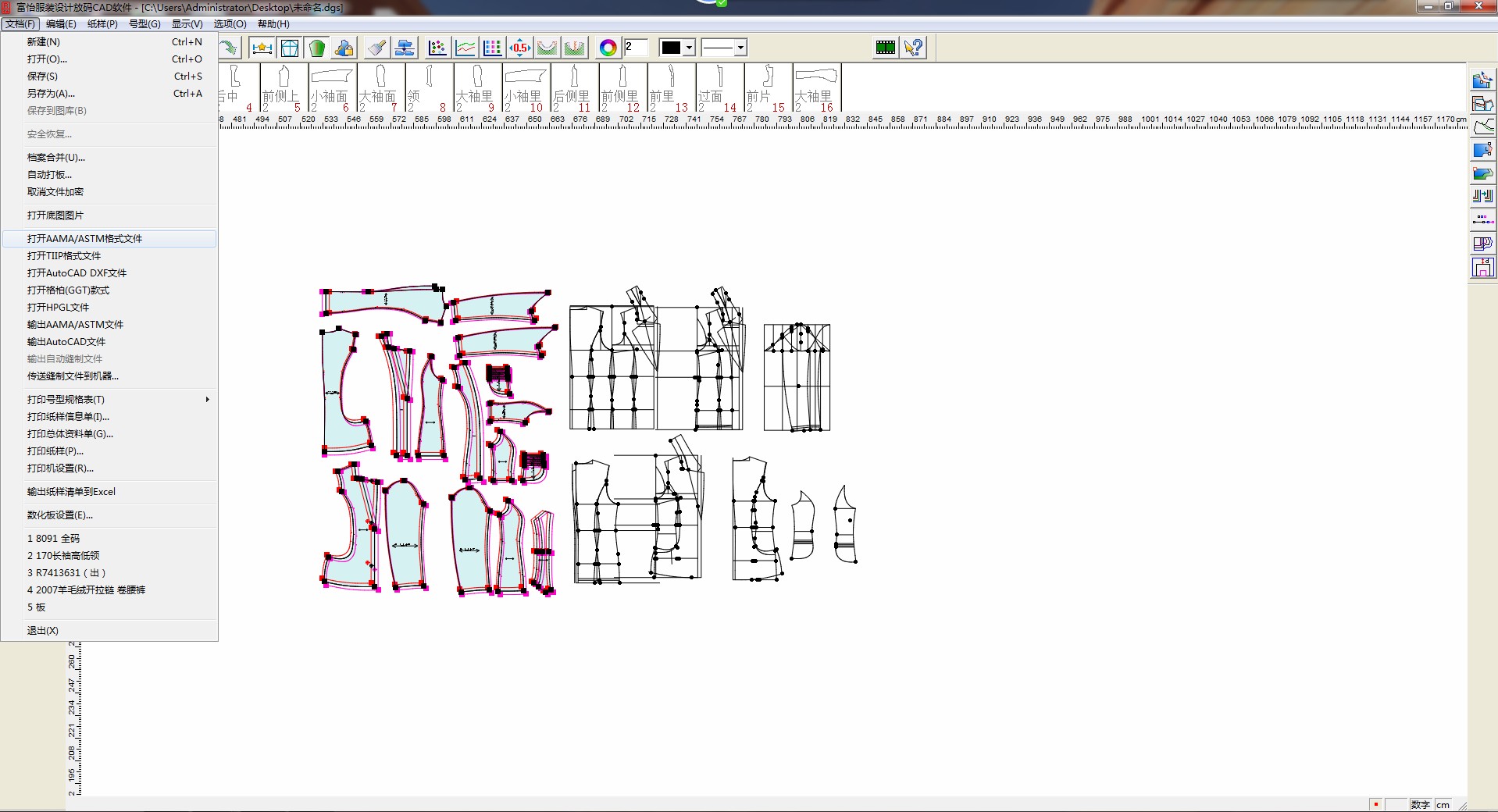The image size is (1498, 812).
Task: Toggle the blue trapezoid grid display button
Action: [290, 48]
